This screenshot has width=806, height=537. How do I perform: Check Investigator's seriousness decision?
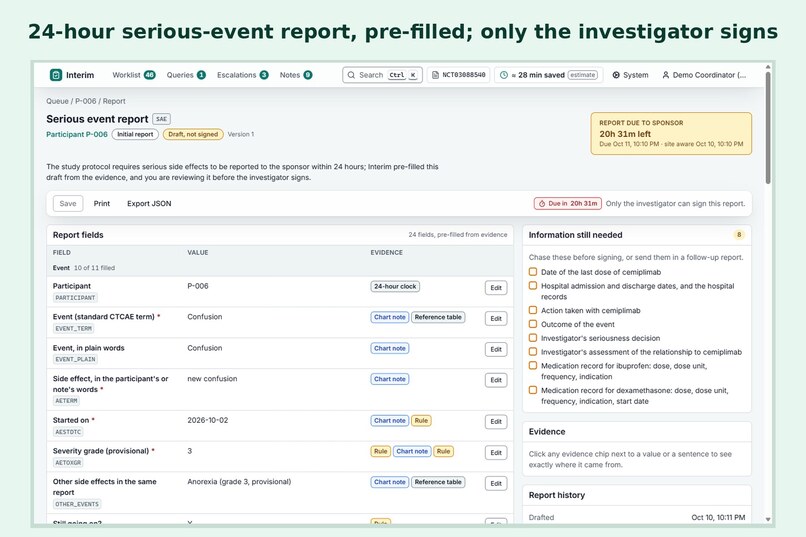click(533, 338)
